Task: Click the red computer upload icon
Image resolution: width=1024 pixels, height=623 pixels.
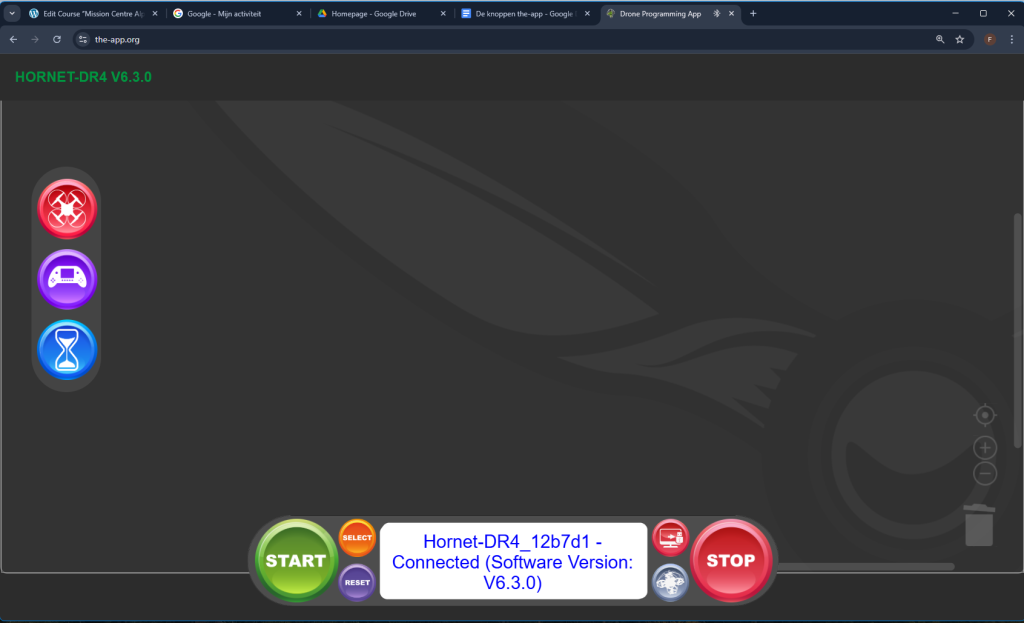Action: point(670,538)
